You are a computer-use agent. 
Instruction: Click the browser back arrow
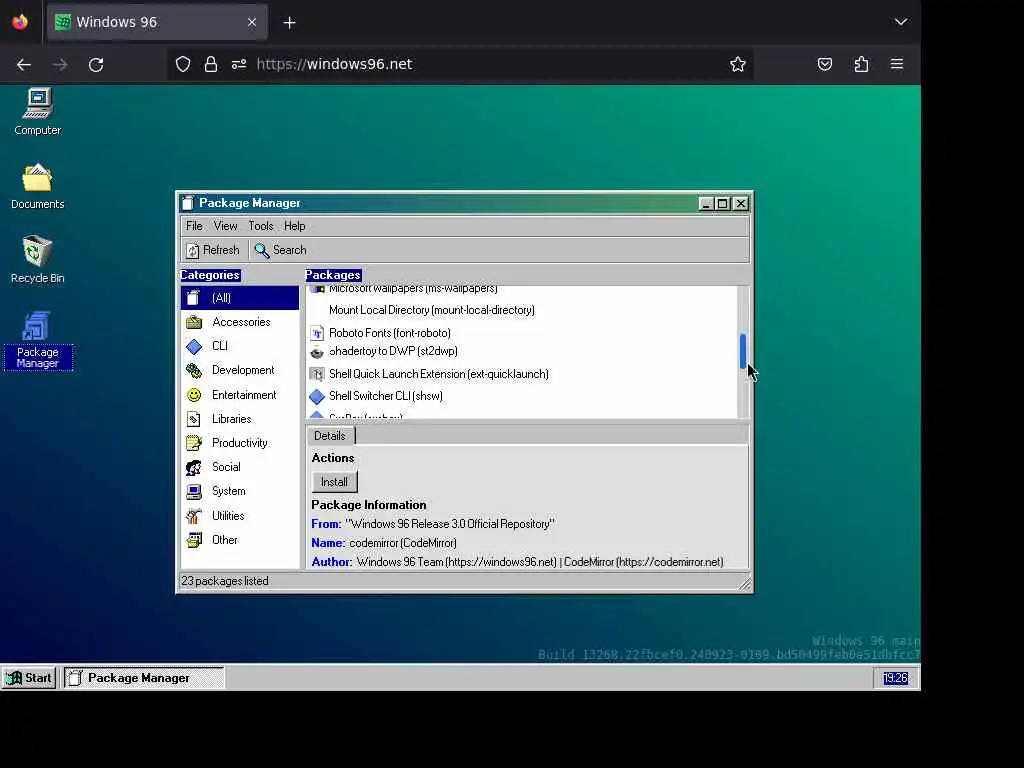[x=24, y=65]
